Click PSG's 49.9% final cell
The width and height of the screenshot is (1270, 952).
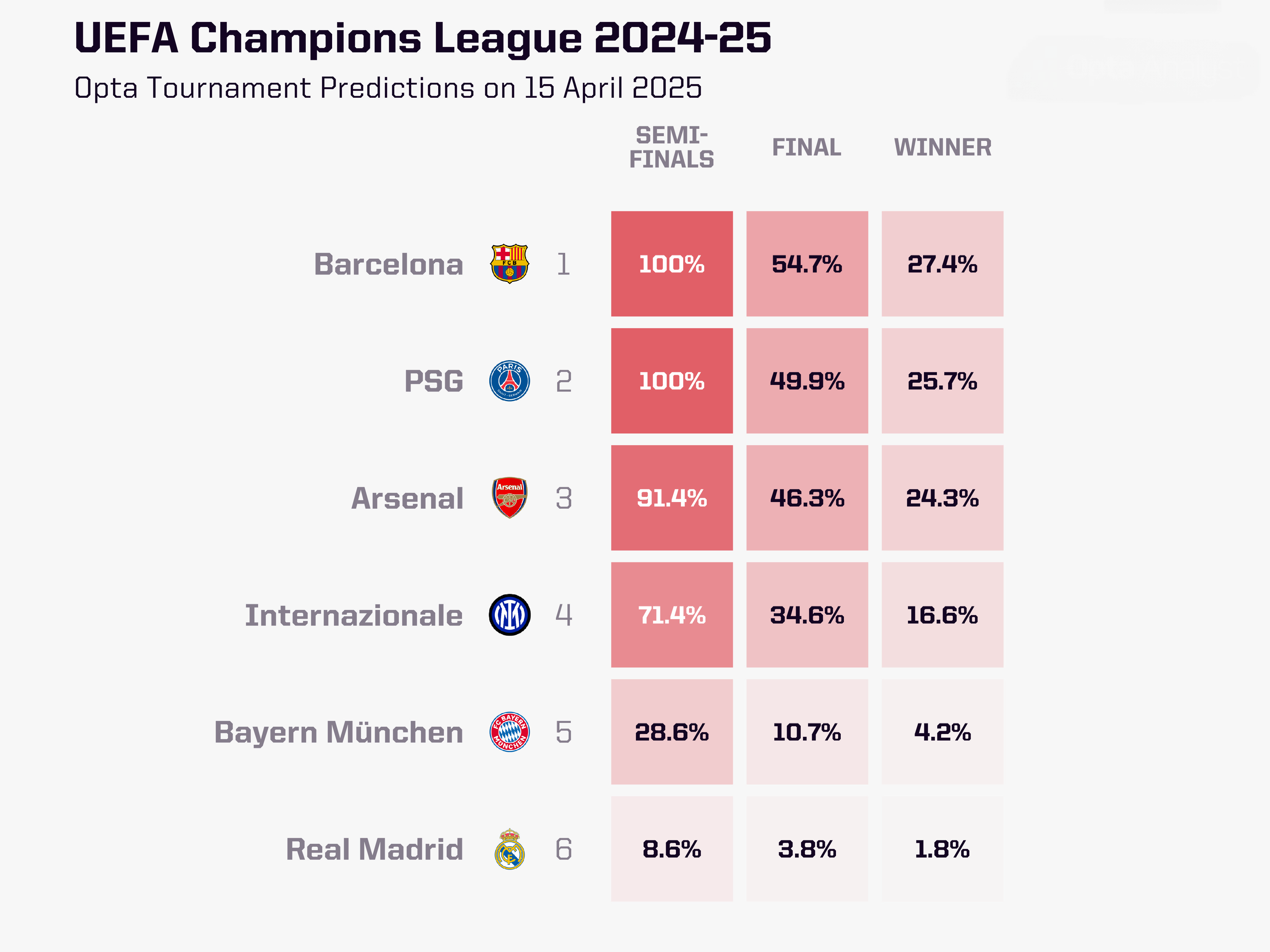point(807,381)
